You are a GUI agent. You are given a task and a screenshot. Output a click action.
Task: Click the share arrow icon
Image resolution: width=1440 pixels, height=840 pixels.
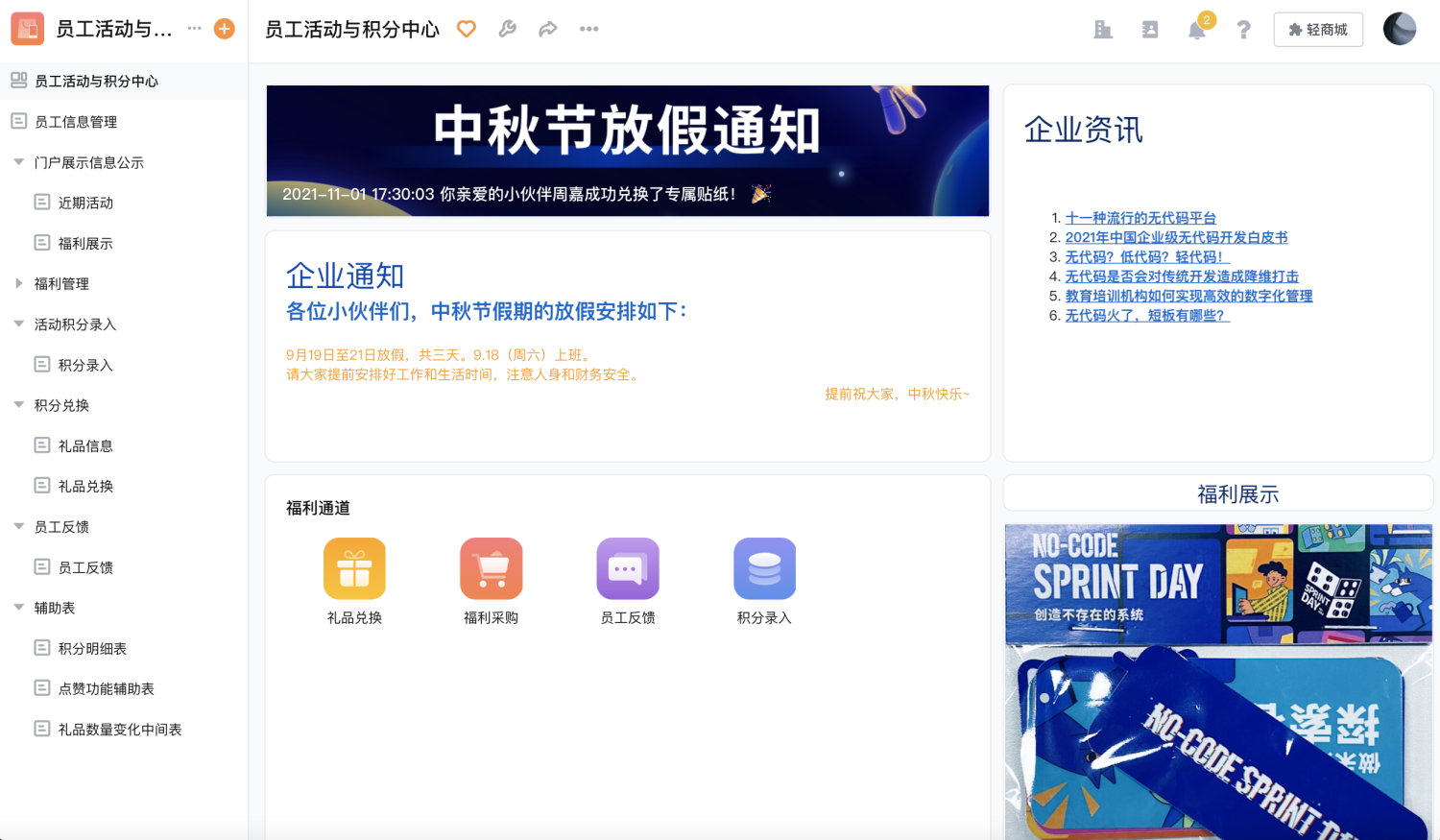pos(548,29)
